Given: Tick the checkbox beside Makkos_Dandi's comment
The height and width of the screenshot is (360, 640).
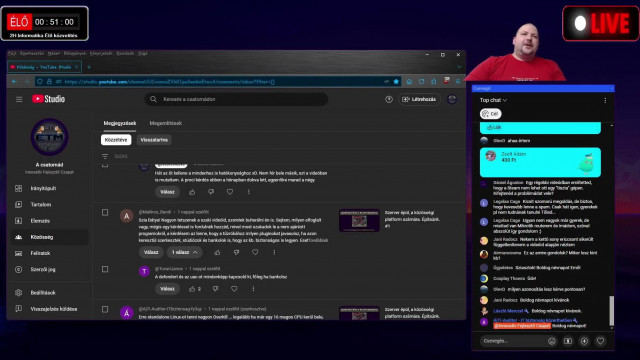Looking at the screenshot, I should pos(105,213).
